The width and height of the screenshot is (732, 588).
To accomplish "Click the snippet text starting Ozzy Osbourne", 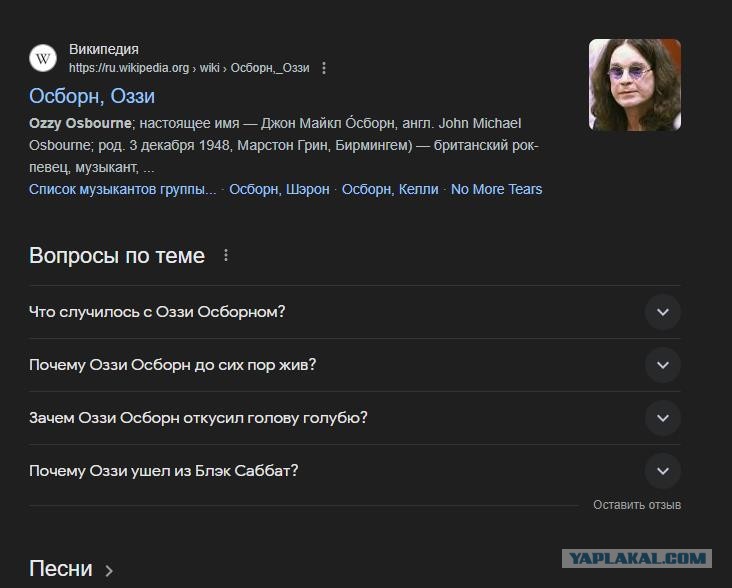I will tap(284, 145).
